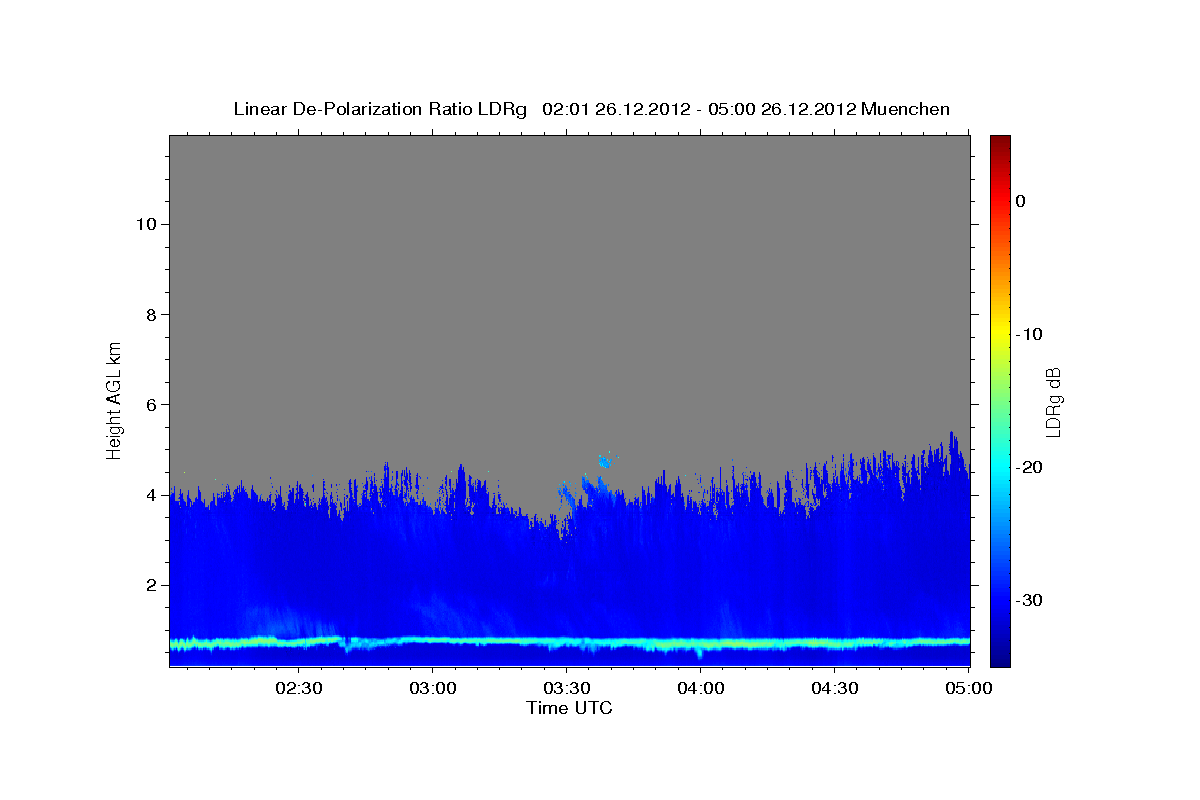Viewport: 1200px width, 800px height.
Task: Click the 03:00 time tick label
Action: [433, 688]
